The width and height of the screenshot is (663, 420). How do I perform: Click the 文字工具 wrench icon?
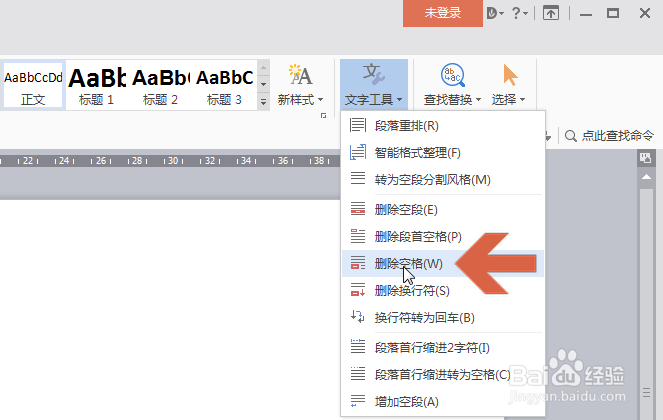pos(374,74)
